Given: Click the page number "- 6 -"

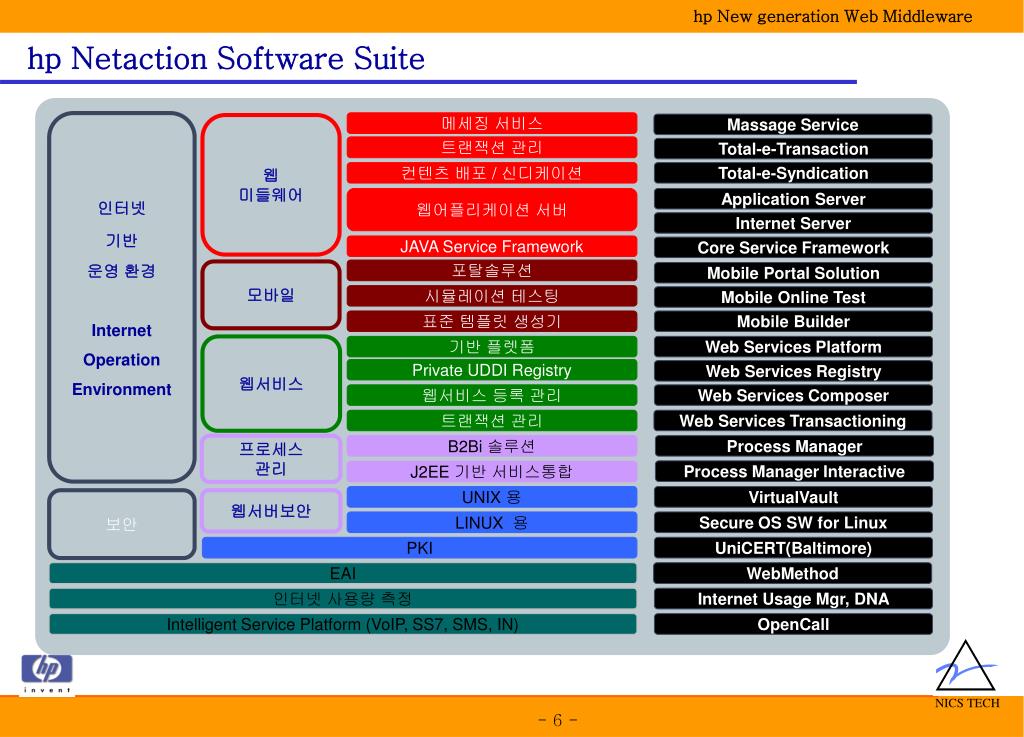Looking at the screenshot, I should coord(557,720).
